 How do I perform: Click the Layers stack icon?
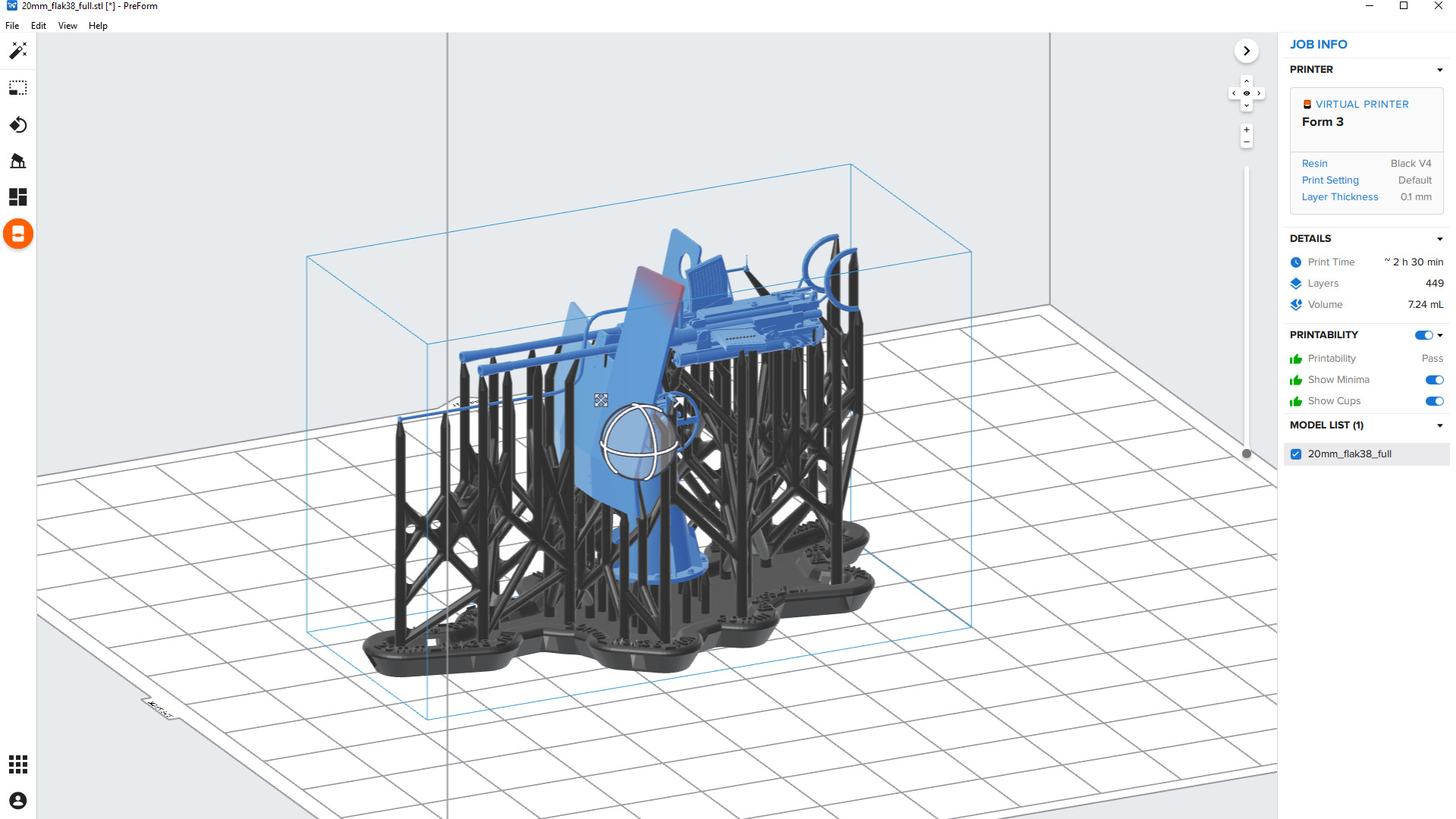[1296, 284]
